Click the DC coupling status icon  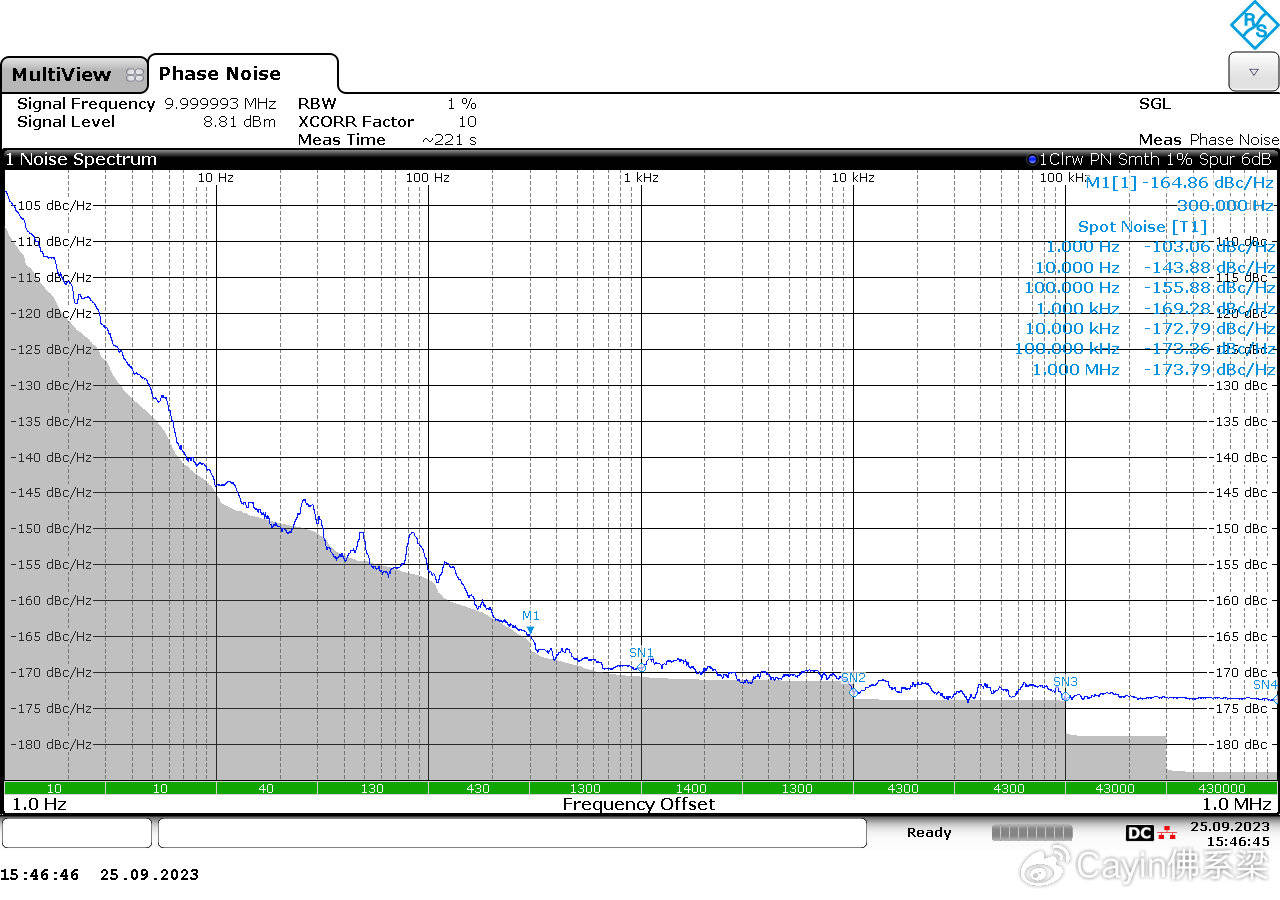[1139, 833]
